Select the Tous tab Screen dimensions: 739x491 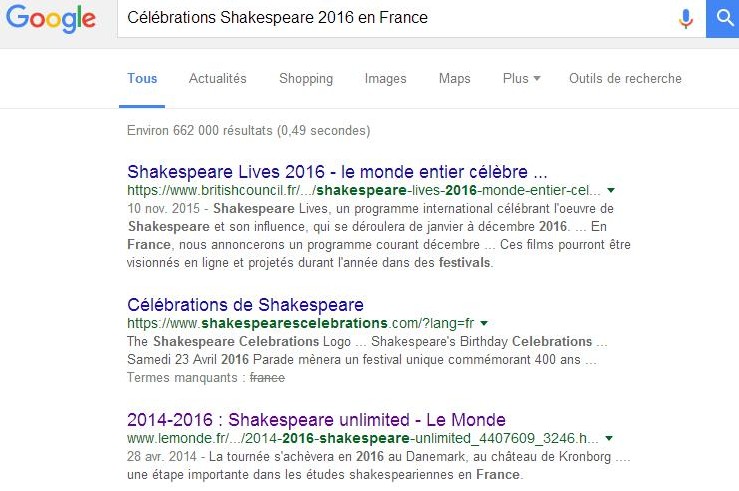[142, 79]
